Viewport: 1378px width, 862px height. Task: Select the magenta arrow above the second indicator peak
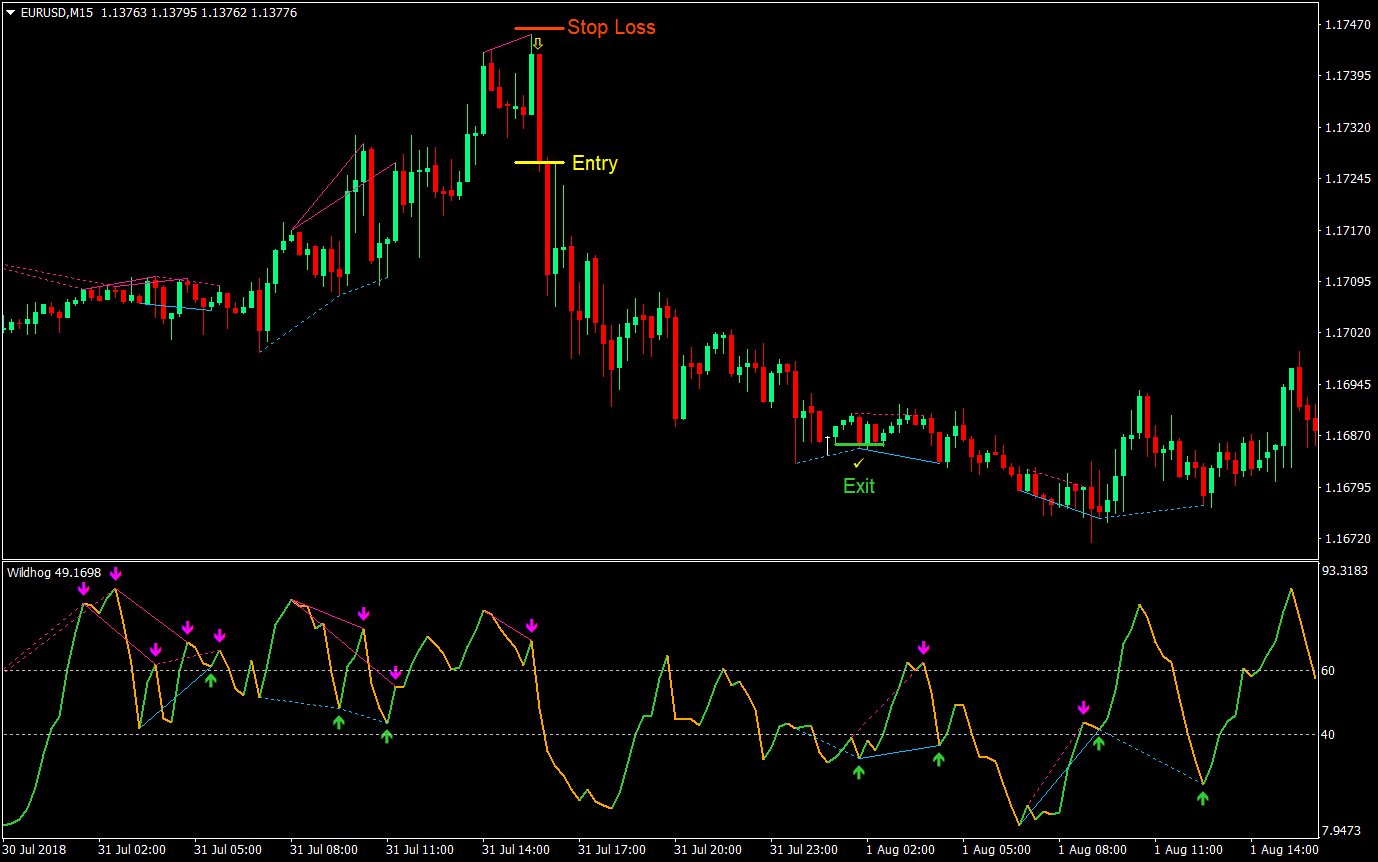117,573
